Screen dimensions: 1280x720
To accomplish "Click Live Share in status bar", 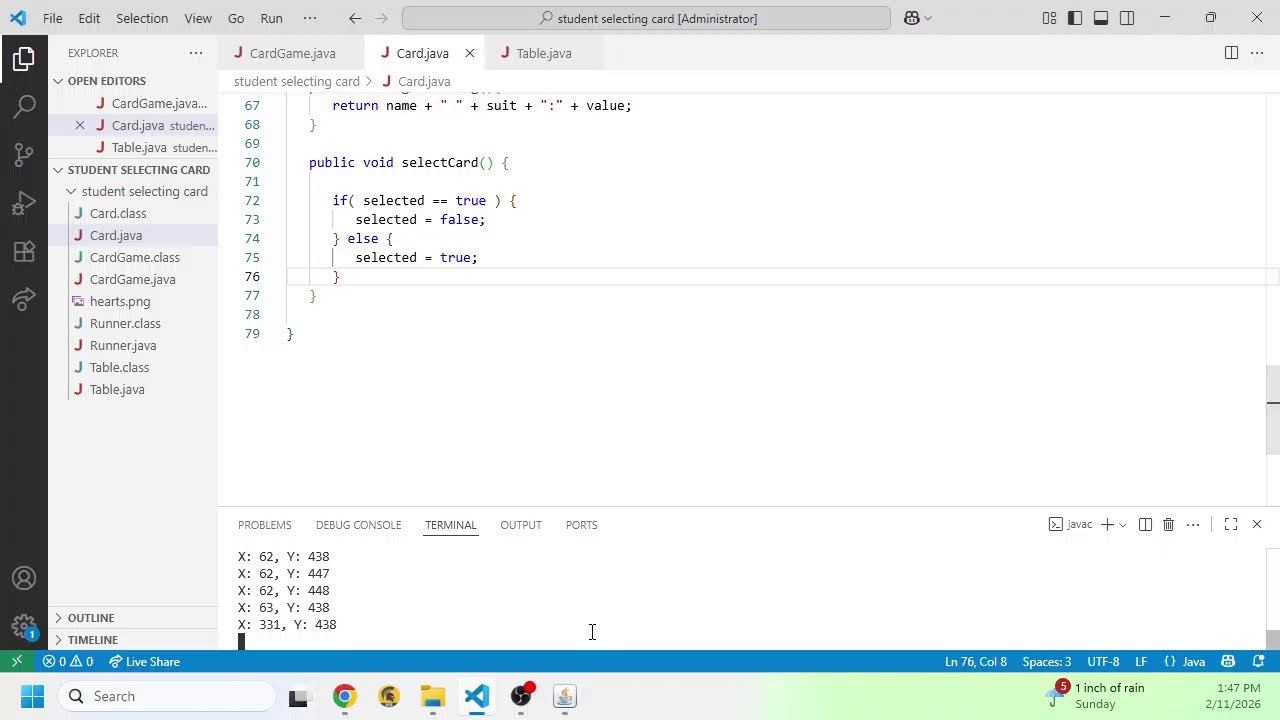I will pyautogui.click(x=145, y=662).
